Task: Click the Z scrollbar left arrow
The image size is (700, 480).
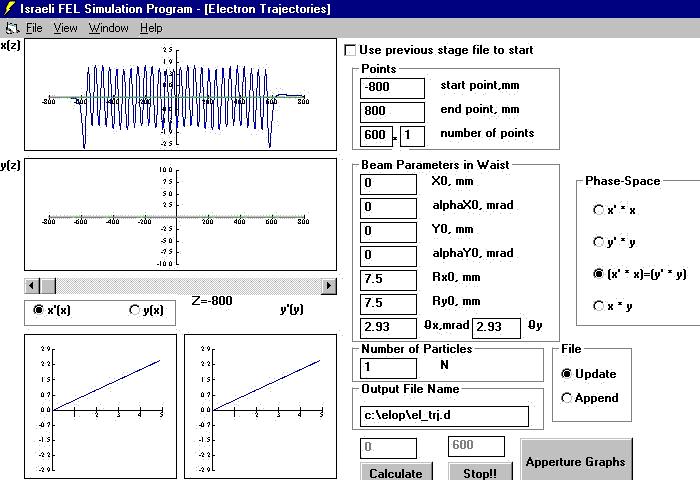Action: coord(32,285)
